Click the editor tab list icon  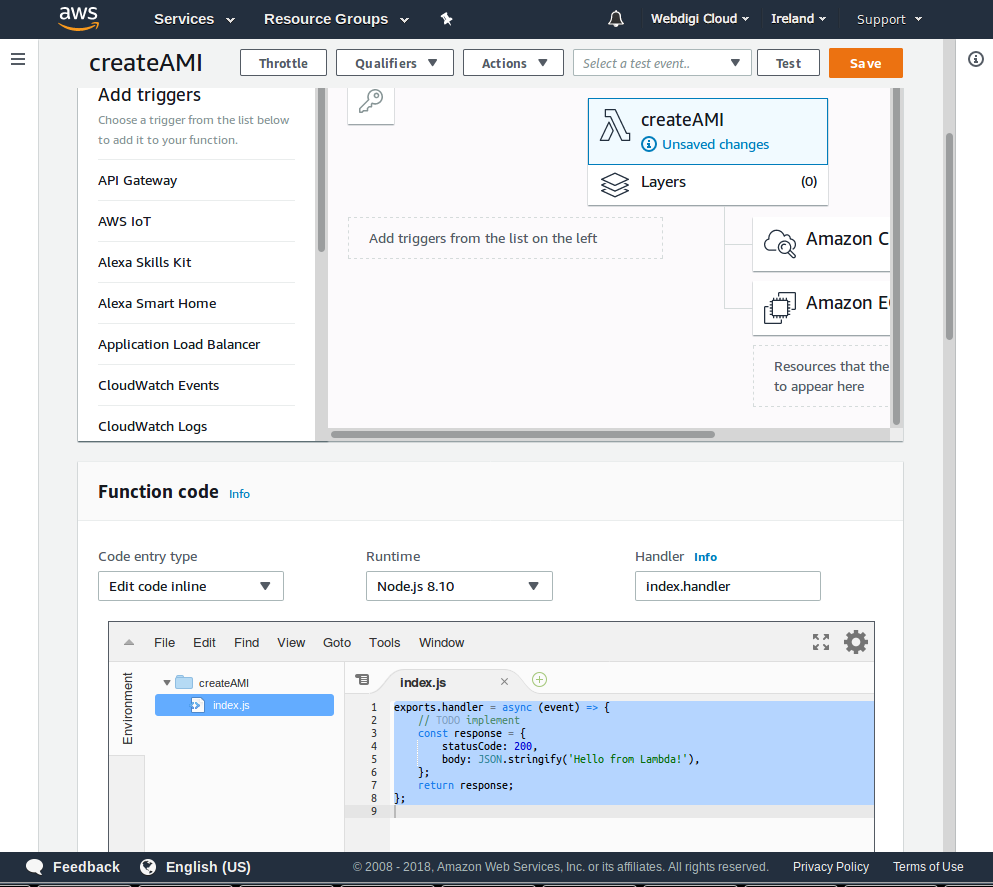[x=362, y=679]
